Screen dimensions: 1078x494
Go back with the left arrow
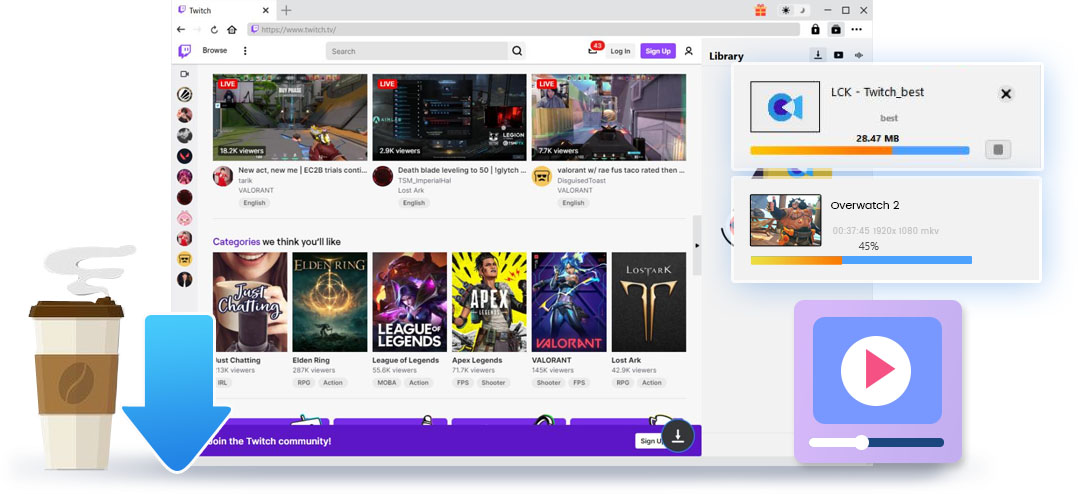[x=181, y=30]
